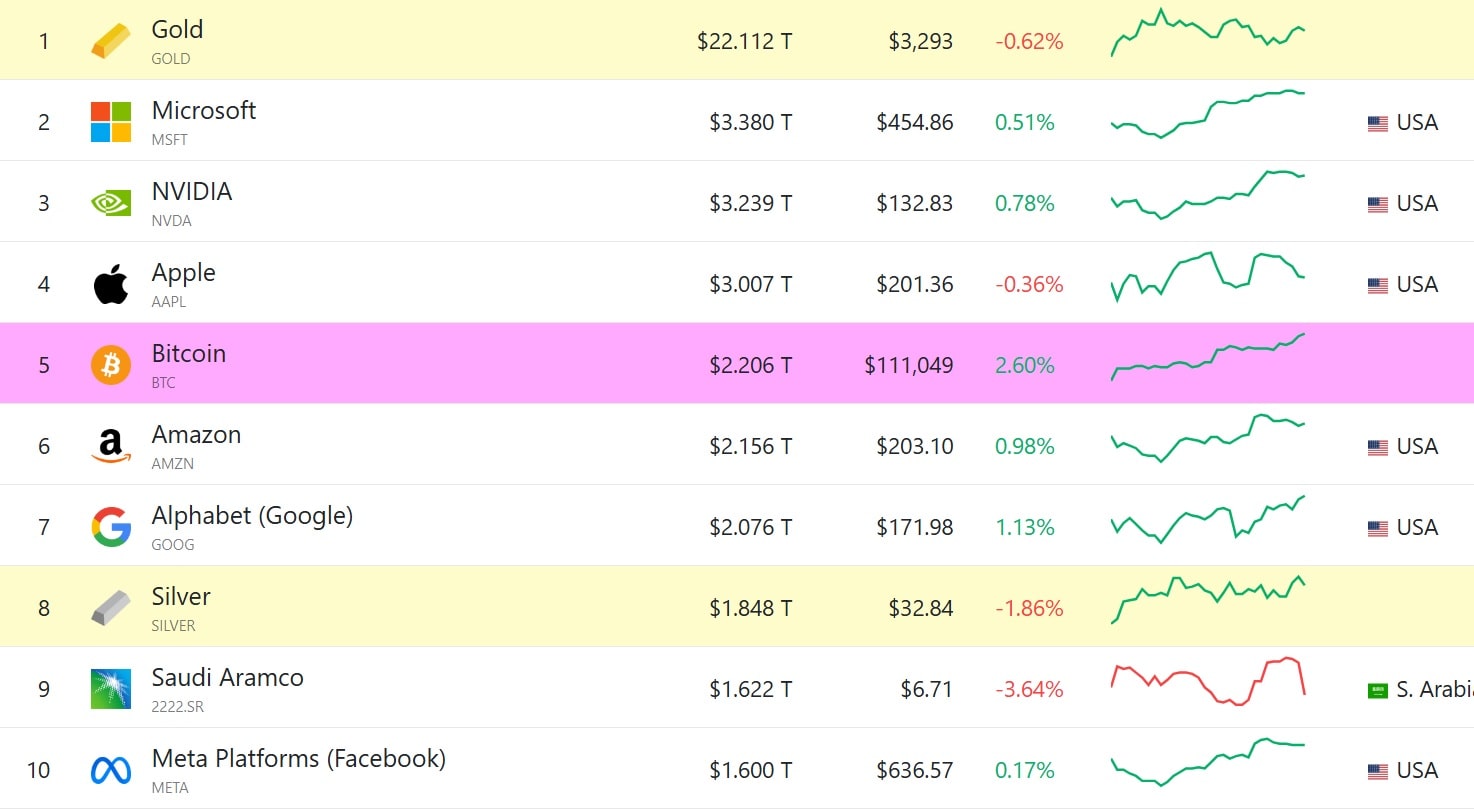Click the USA flag in Apple row
The image size is (1474, 809).
[1378, 286]
